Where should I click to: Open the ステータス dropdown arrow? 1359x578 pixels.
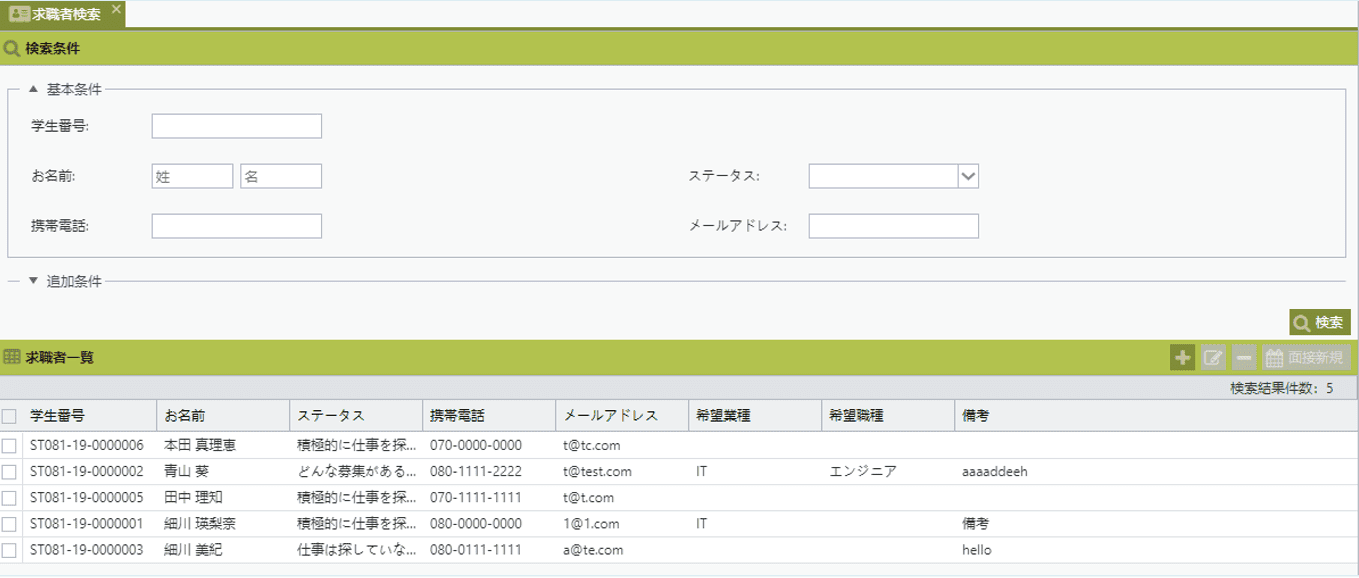(968, 176)
